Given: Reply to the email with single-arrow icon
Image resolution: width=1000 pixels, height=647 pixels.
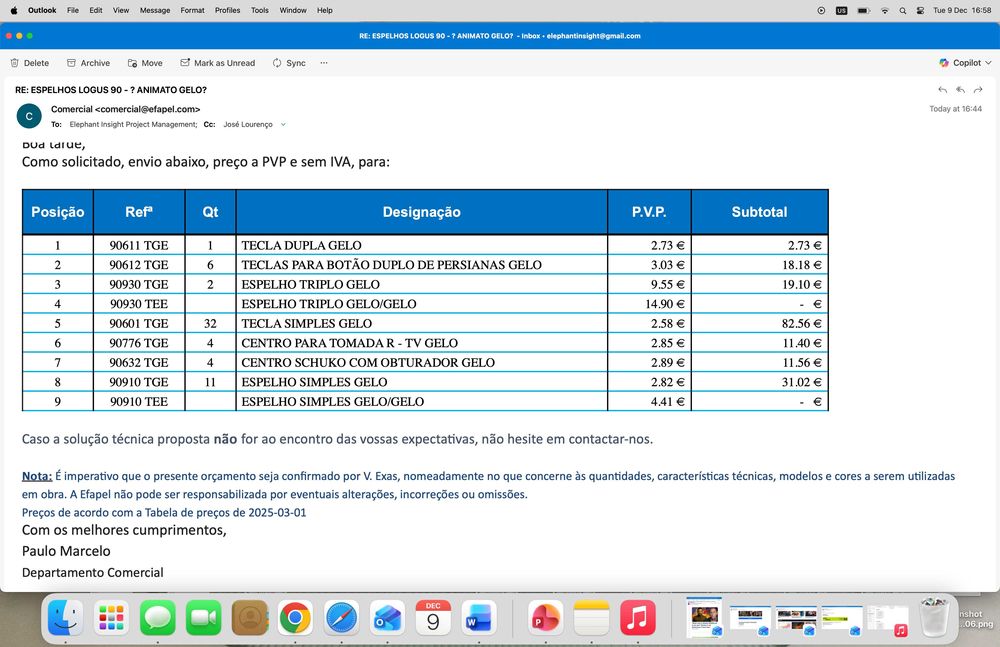Looking at the screenshot, I should (943, 90).
